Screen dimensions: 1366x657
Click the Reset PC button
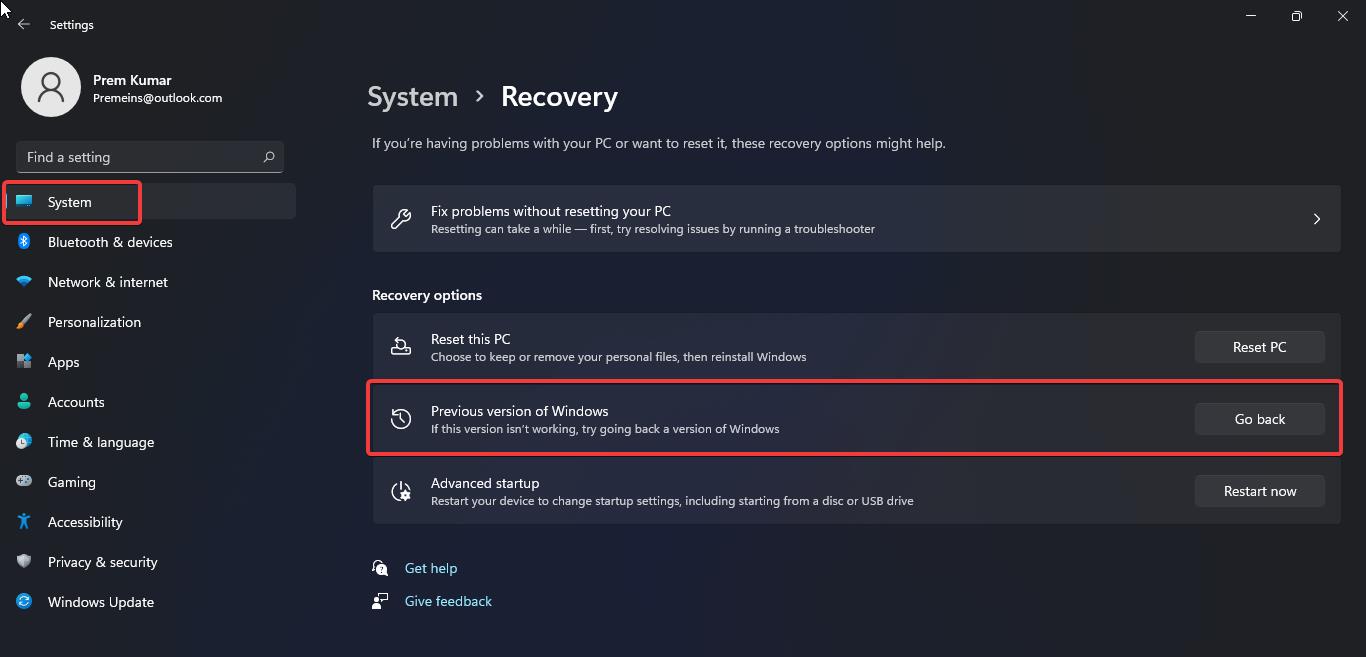1259,346
